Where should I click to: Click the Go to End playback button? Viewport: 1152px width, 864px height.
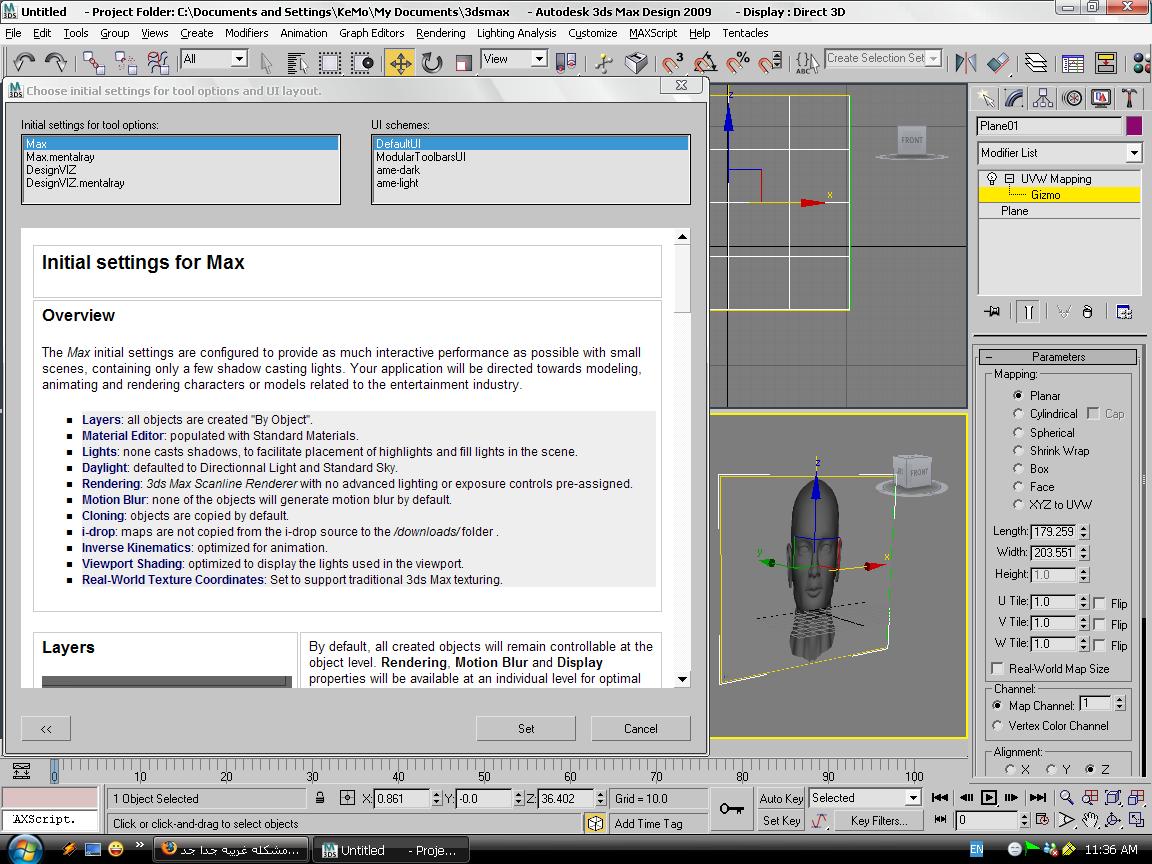click(1037, 798)
